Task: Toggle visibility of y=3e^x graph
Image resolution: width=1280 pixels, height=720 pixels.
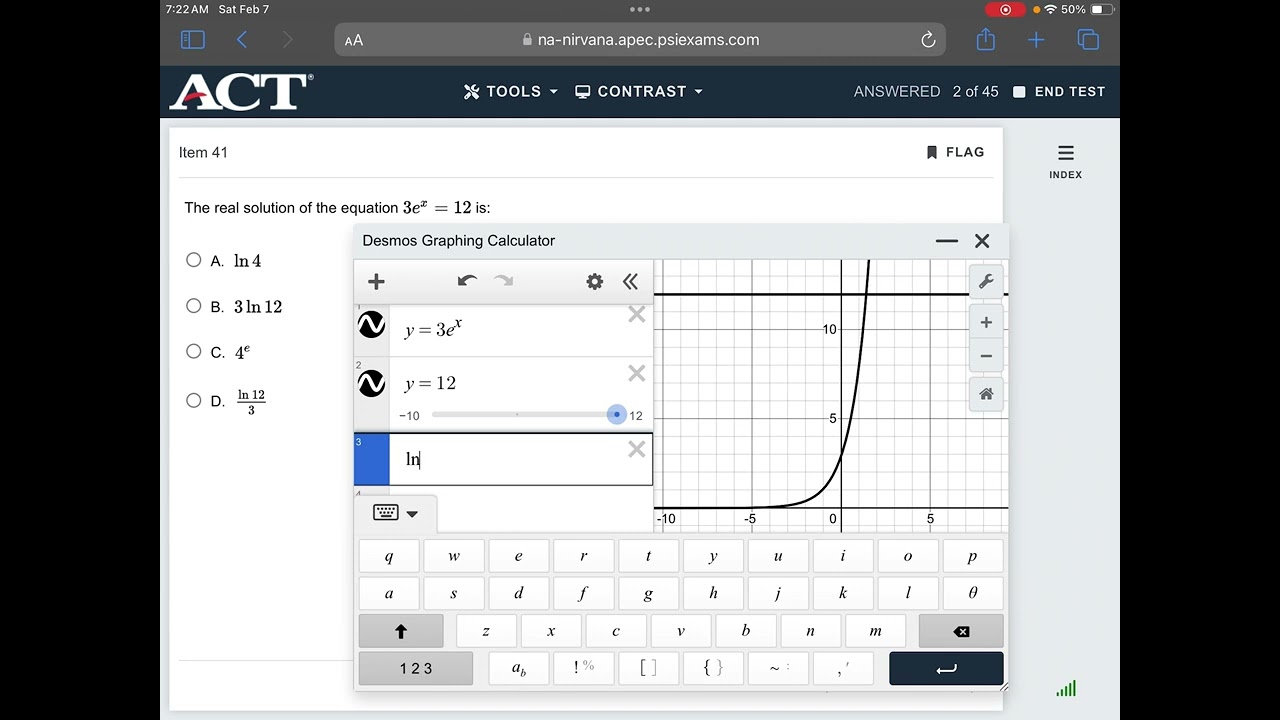Action: tap(372, 324)
